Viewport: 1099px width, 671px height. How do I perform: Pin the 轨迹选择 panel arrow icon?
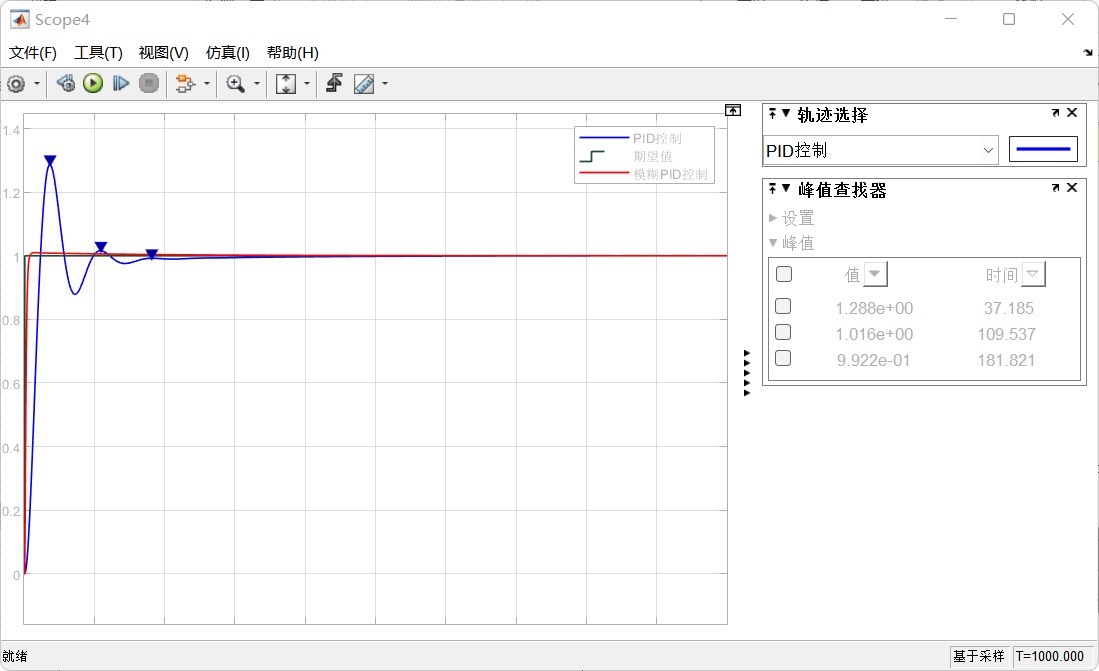pos(772,113)
